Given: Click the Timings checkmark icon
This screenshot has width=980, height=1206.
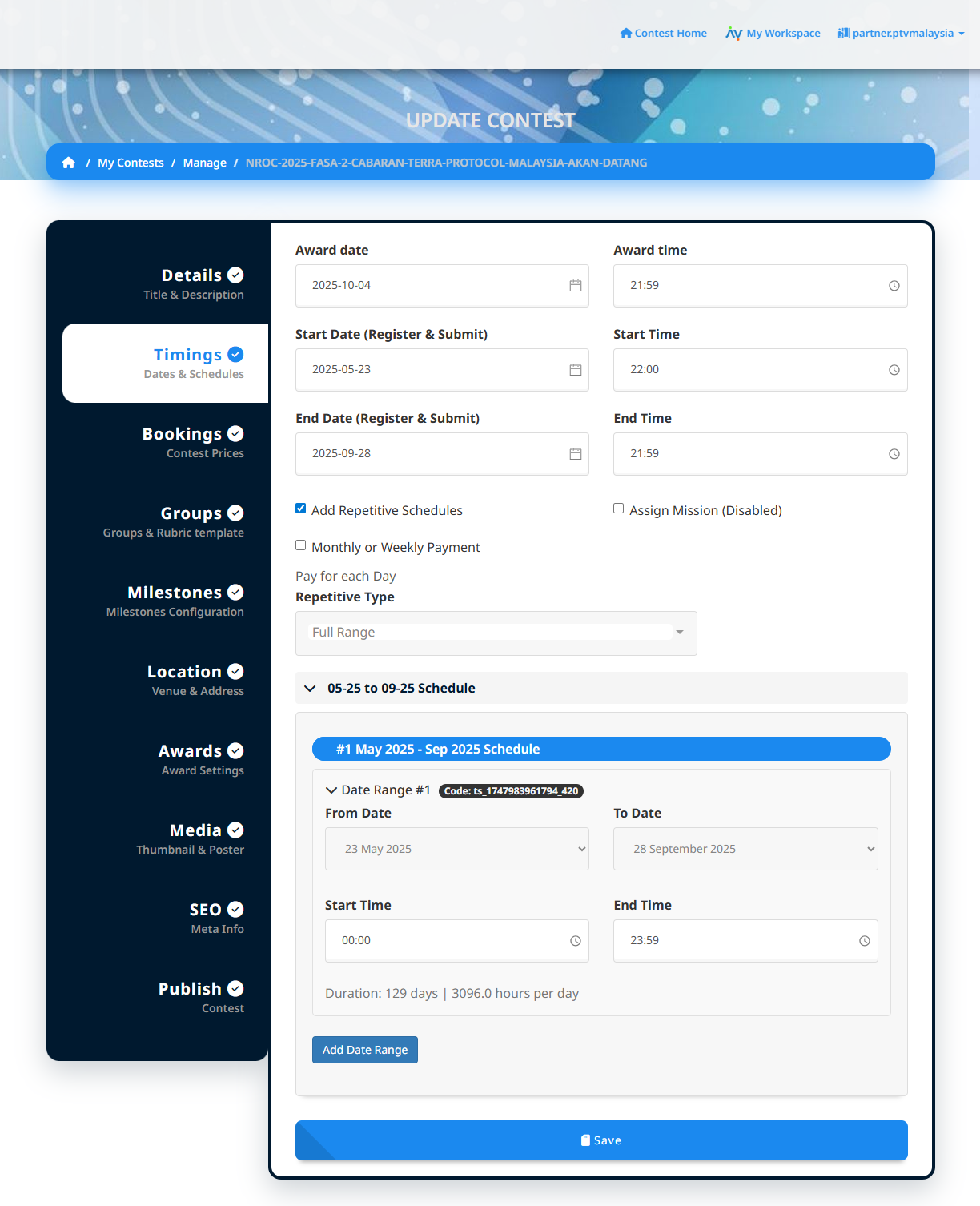Looking at the screenshot, I should click(x=235, y=355).
